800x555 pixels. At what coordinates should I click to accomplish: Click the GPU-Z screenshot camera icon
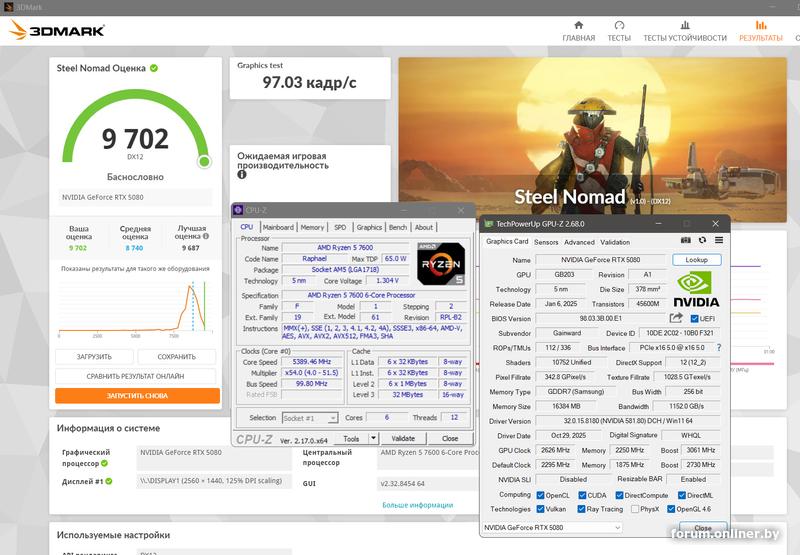(x=686, y=240)
